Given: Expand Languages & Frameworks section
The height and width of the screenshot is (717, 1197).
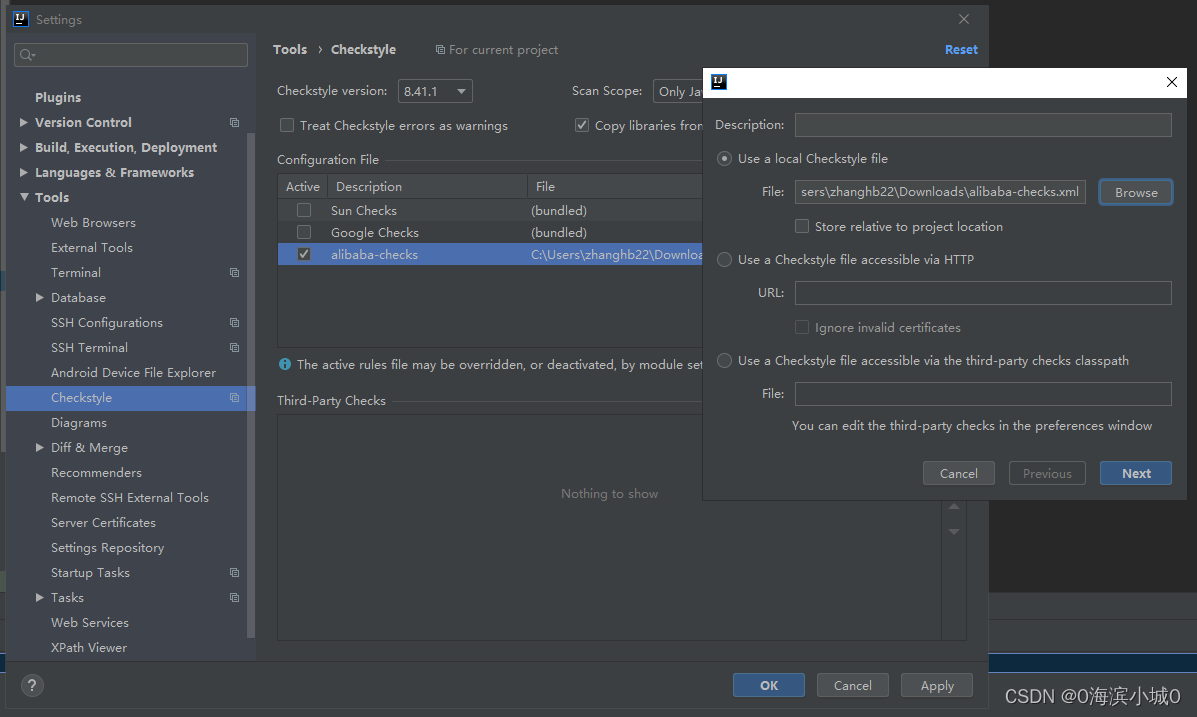Looking at the screenshot, I should (24, 173).
